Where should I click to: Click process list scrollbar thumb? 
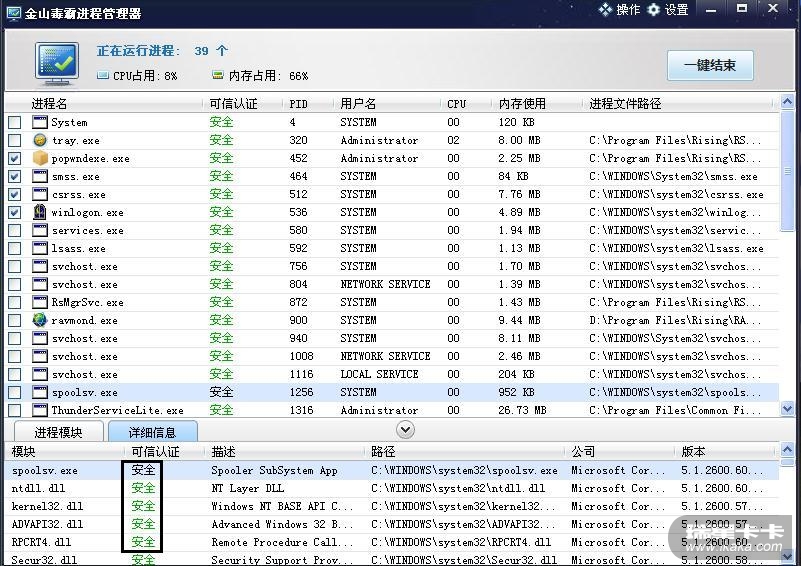click(787, 171)
